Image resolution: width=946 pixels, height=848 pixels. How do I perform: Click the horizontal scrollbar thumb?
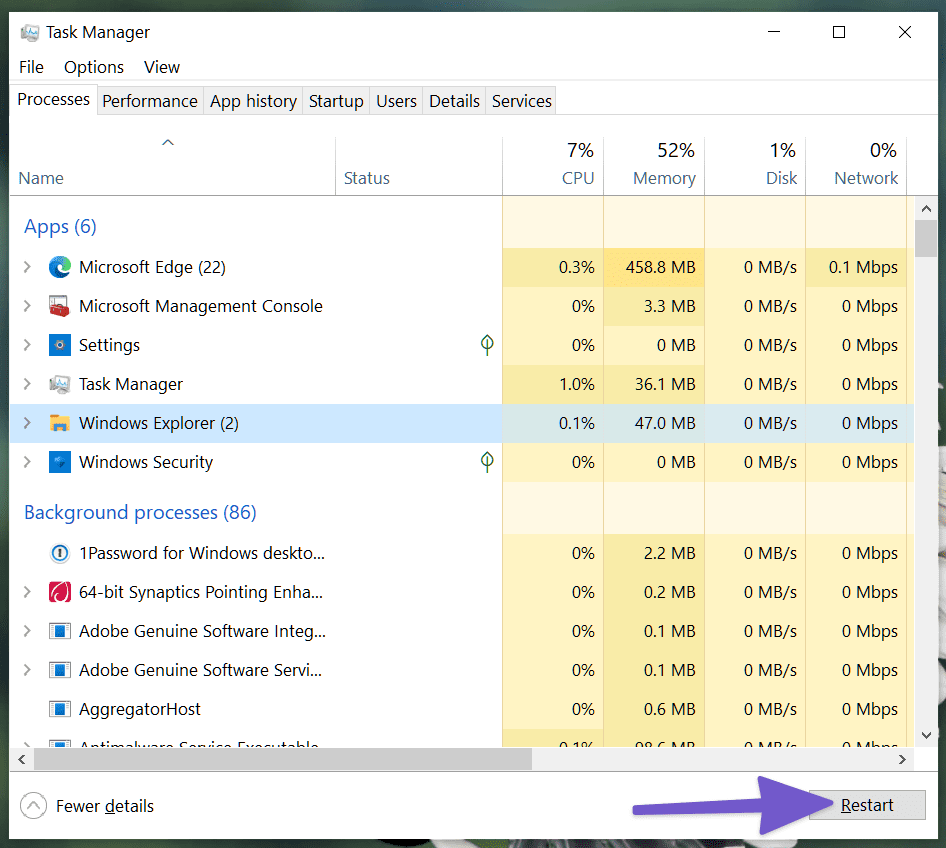[283, 759]
